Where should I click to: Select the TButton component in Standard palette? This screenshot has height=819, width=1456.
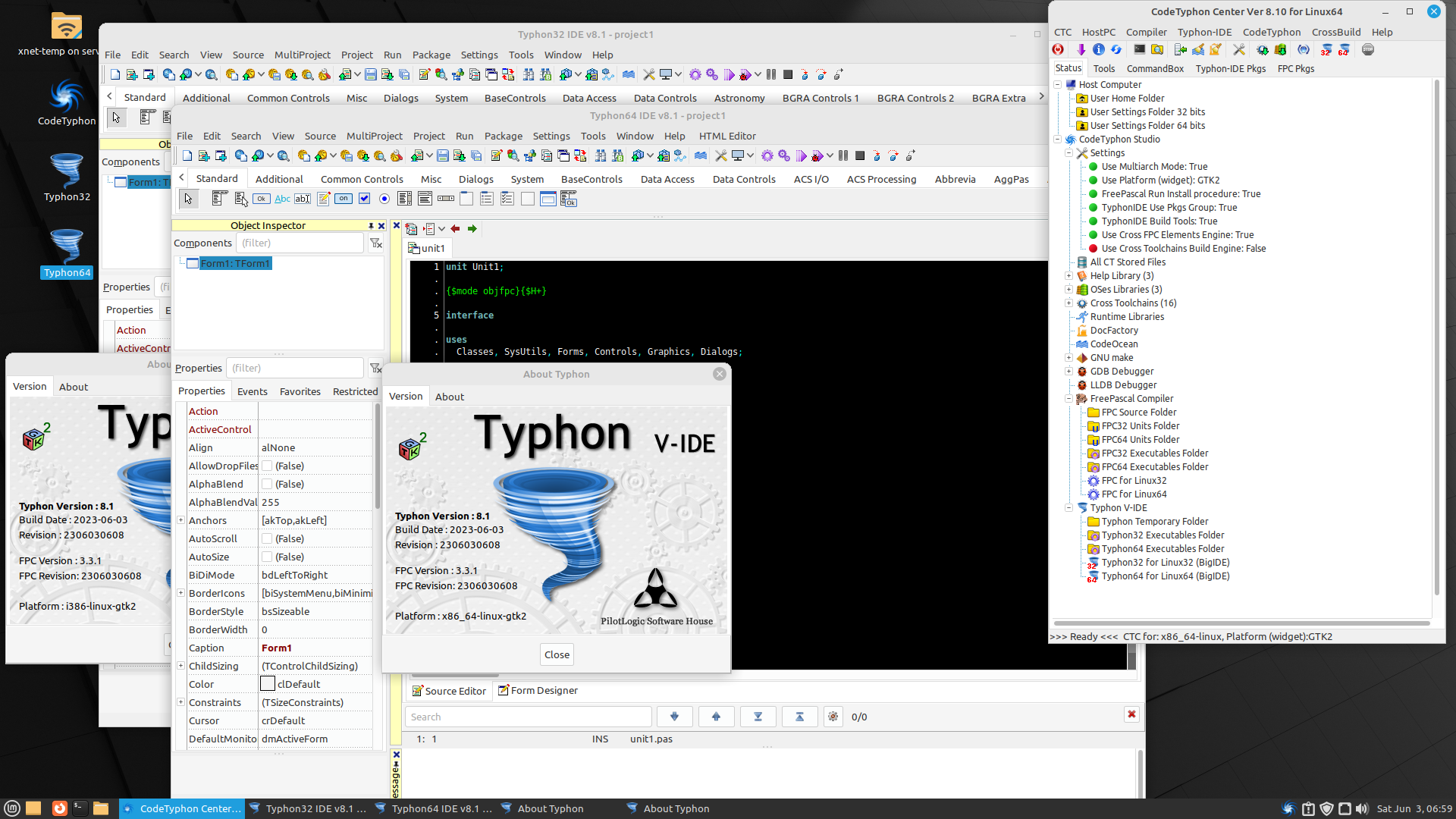[x=262, y=199]
